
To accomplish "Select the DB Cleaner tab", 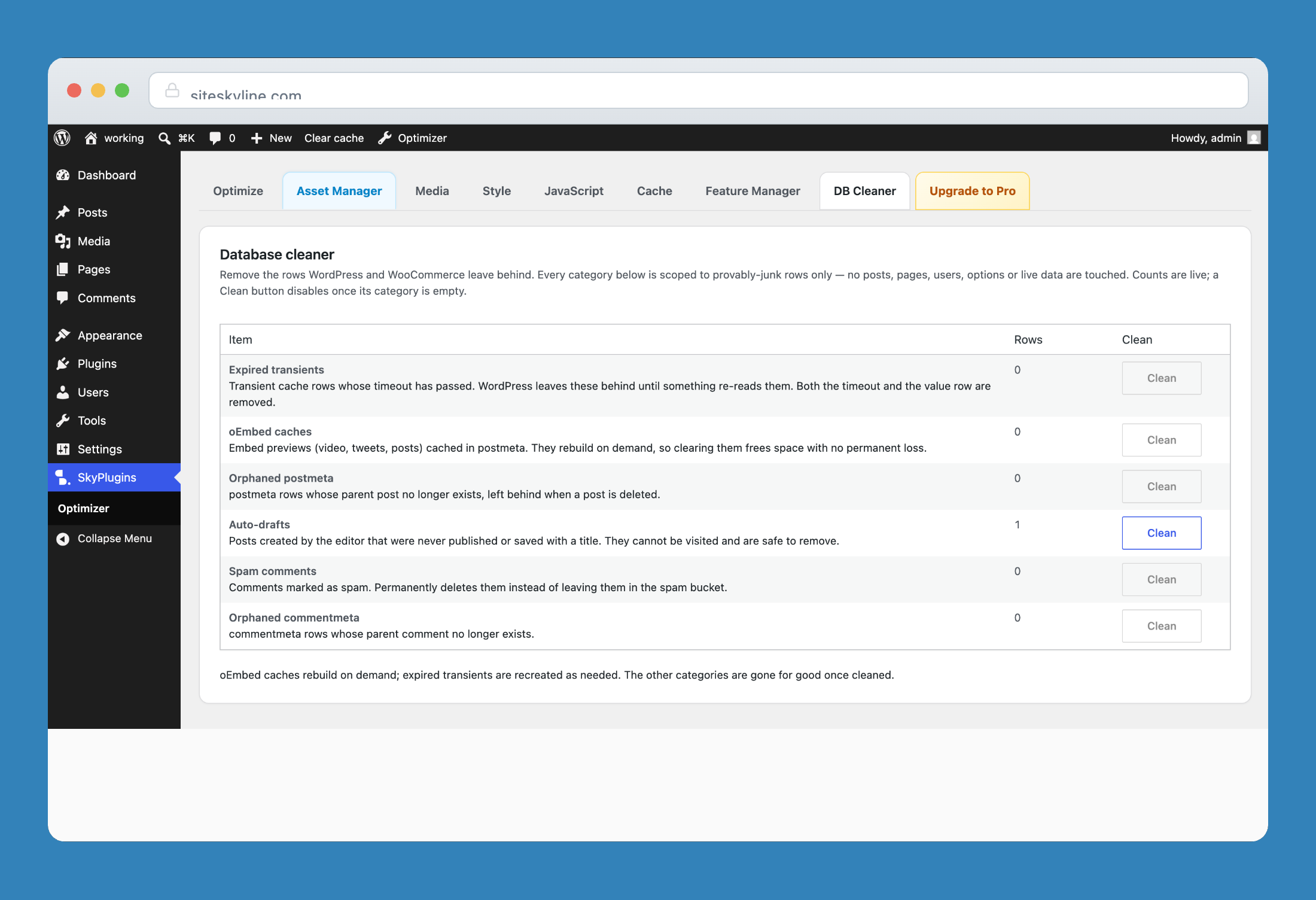I will click(x=864, y=191).
